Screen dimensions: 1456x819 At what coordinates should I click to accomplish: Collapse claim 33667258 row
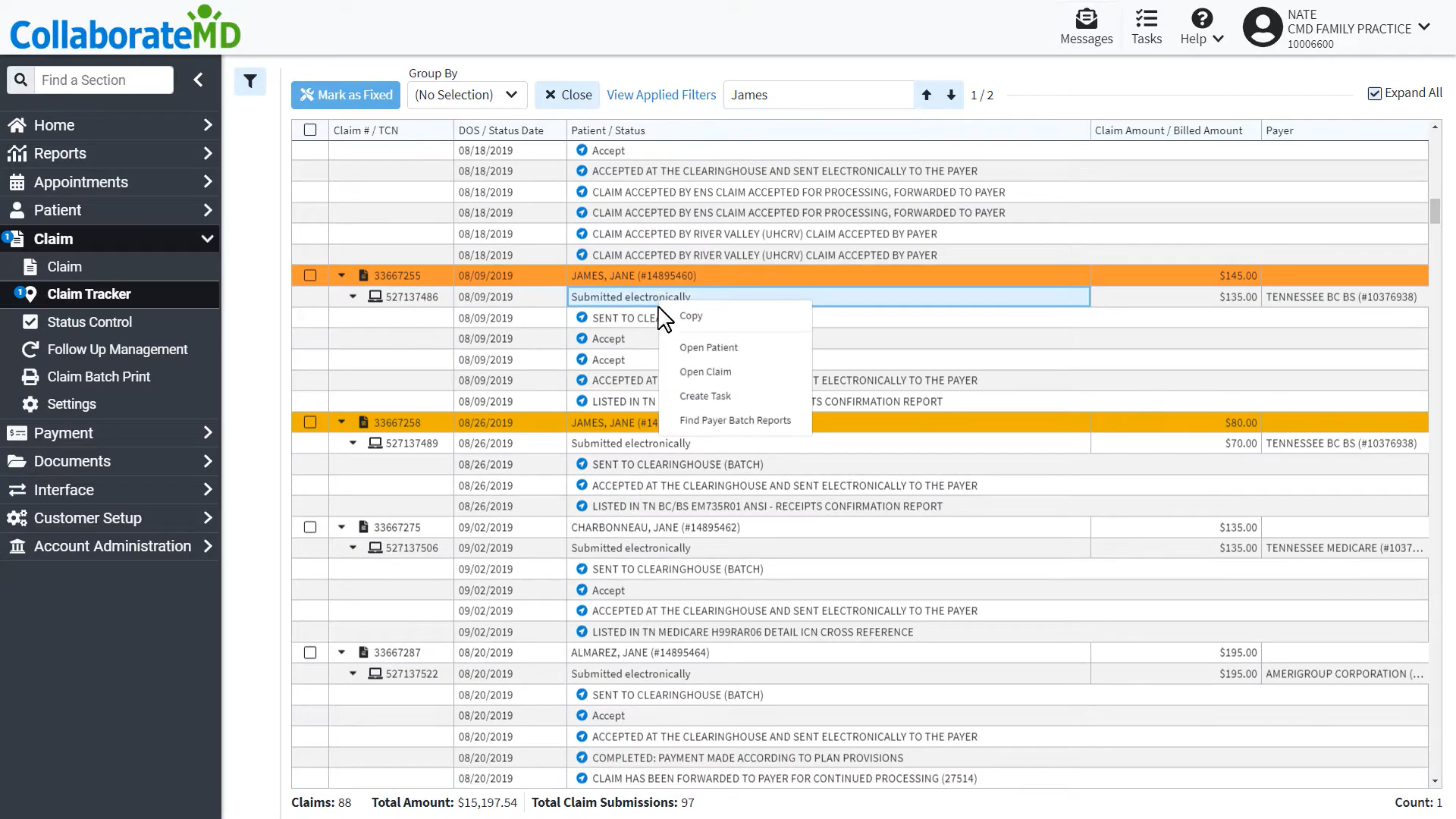click(x=341, y=422)
